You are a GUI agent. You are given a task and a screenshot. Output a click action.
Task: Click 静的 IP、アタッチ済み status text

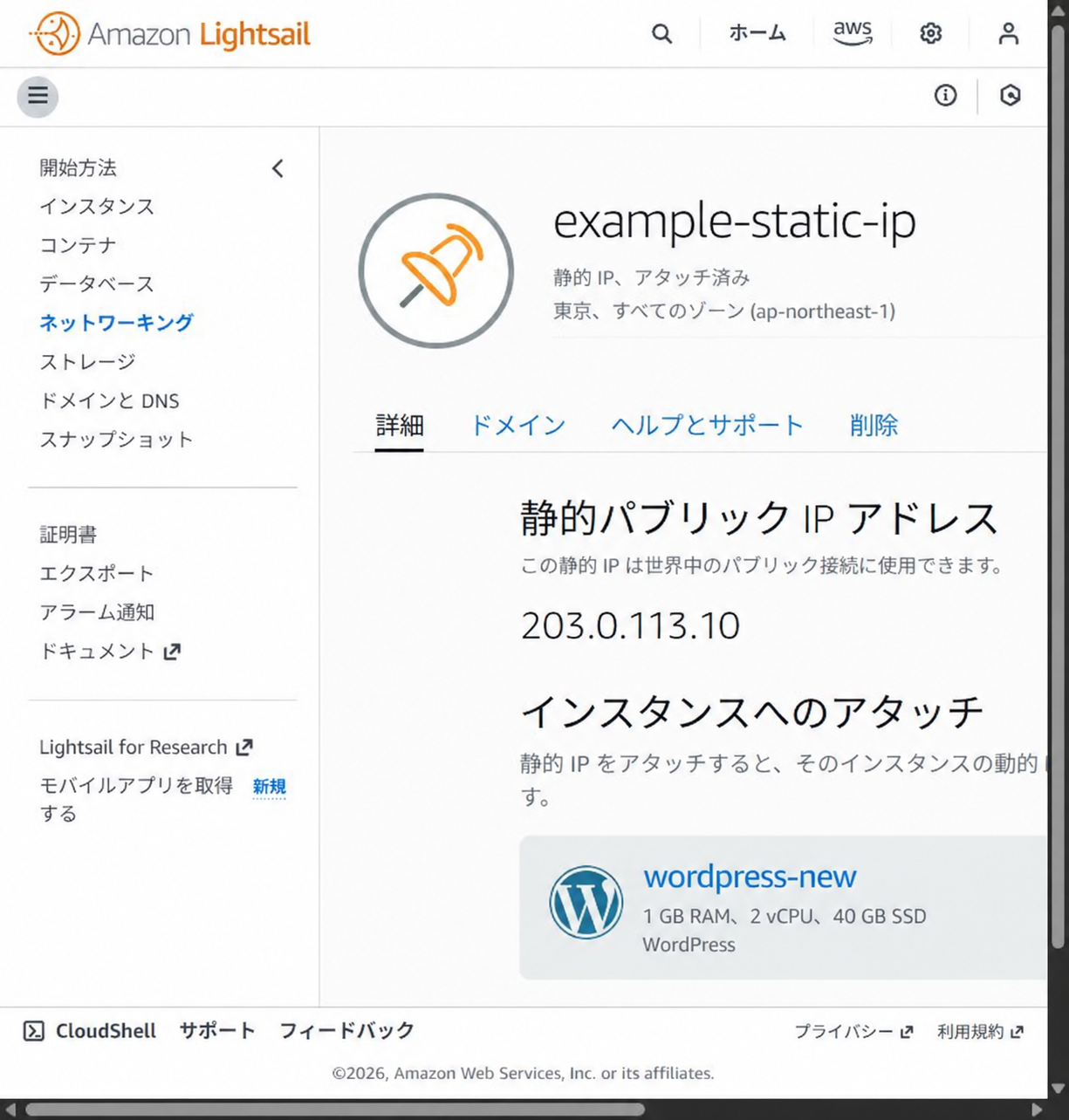coord(652,277)
